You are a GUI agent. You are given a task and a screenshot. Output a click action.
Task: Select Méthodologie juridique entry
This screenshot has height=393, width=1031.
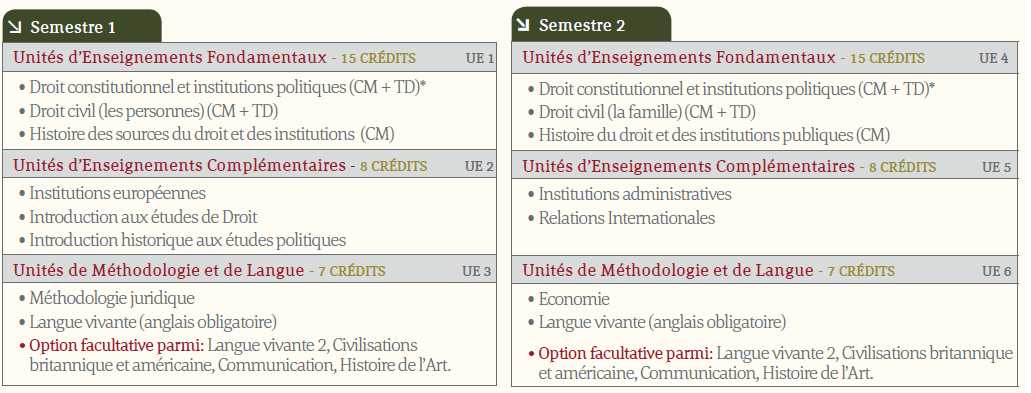(112, 298)
